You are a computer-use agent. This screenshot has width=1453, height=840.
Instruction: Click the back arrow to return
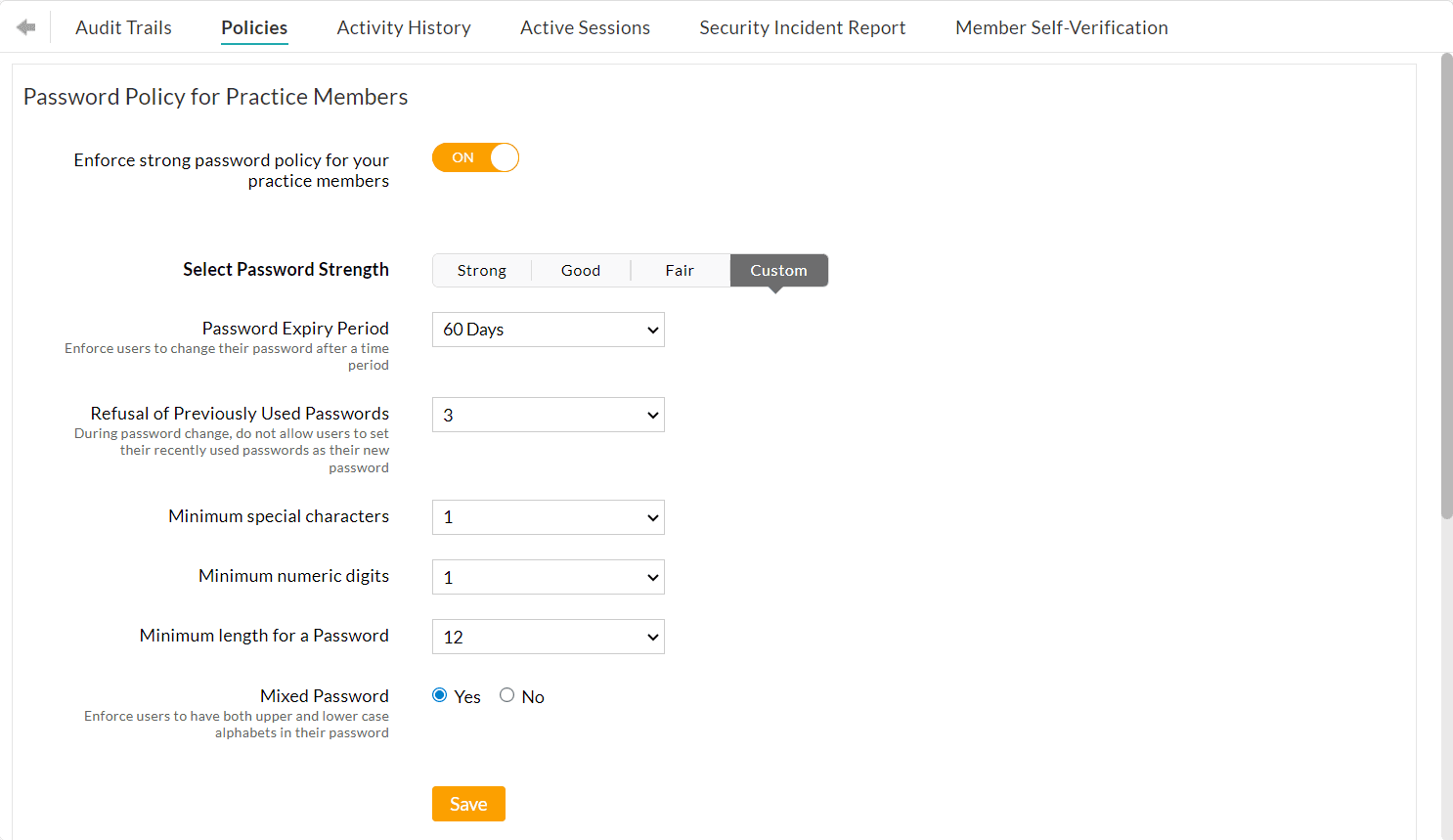coord(26,26)
